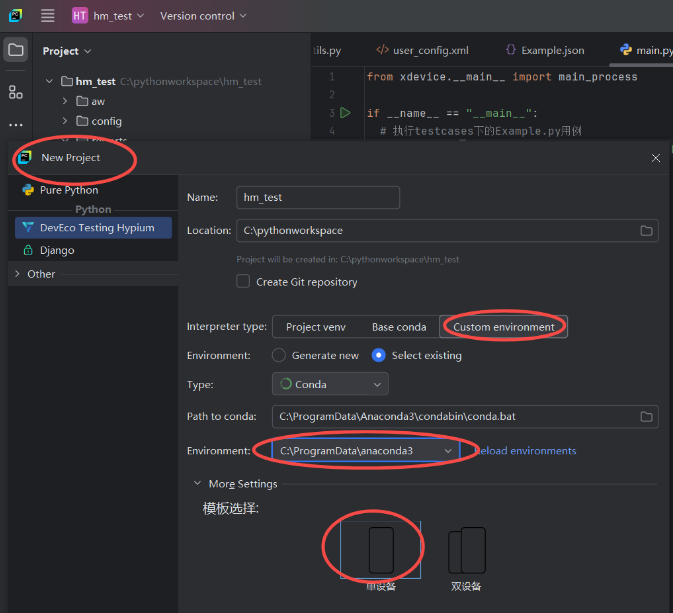Select DevEco Testing Hypium project type

[93, 228]
